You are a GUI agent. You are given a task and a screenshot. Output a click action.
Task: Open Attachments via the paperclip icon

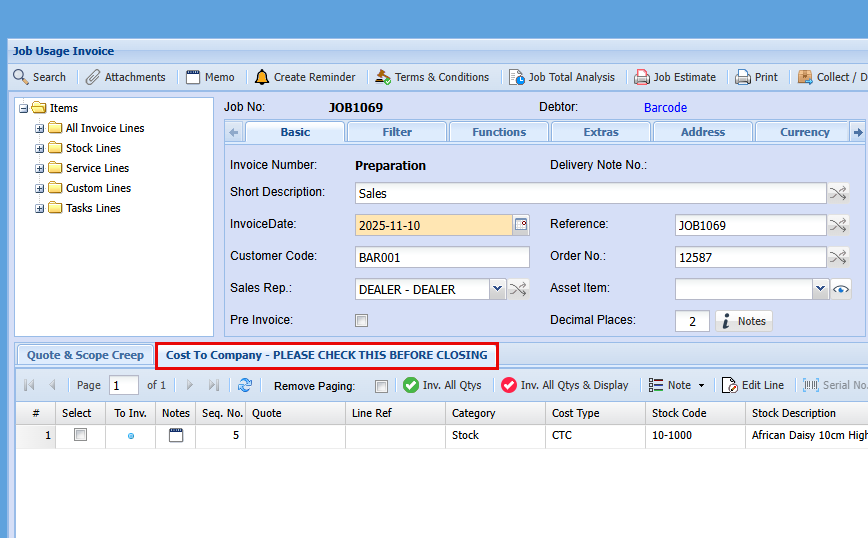point(93,77)
